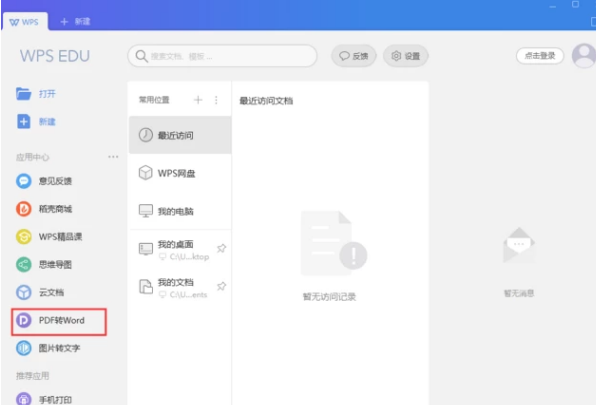Open the 云文档 cloud documents app
This screenshot has height=405, width=596.
tap(40, 292)
